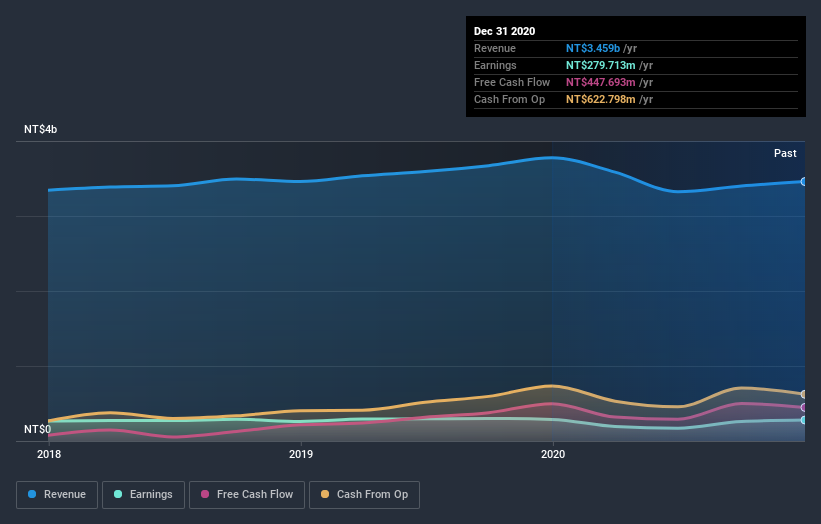Click the NT$447.693m free cash flow value
Viewport: 821px width, 524px height.
coord(601,82)
